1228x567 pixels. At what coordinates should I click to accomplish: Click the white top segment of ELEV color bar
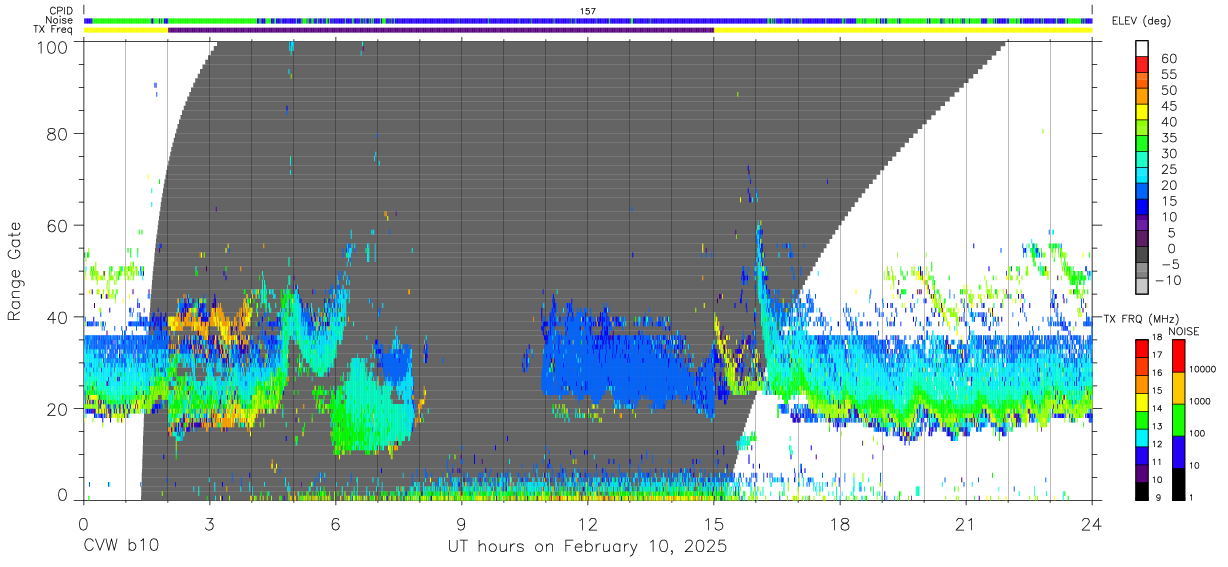(x=1141, y=49)
